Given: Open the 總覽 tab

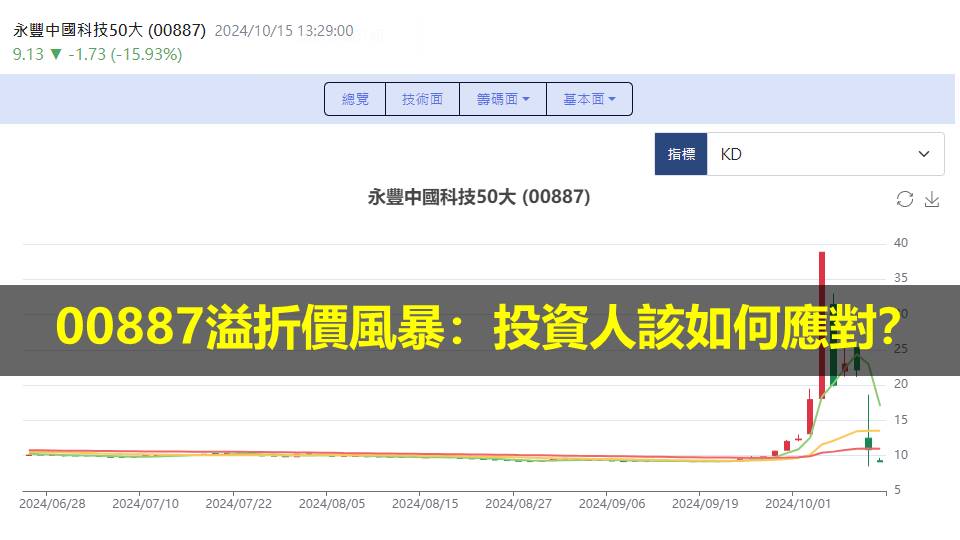Looking at the screenshot, I should coord(355,99).
